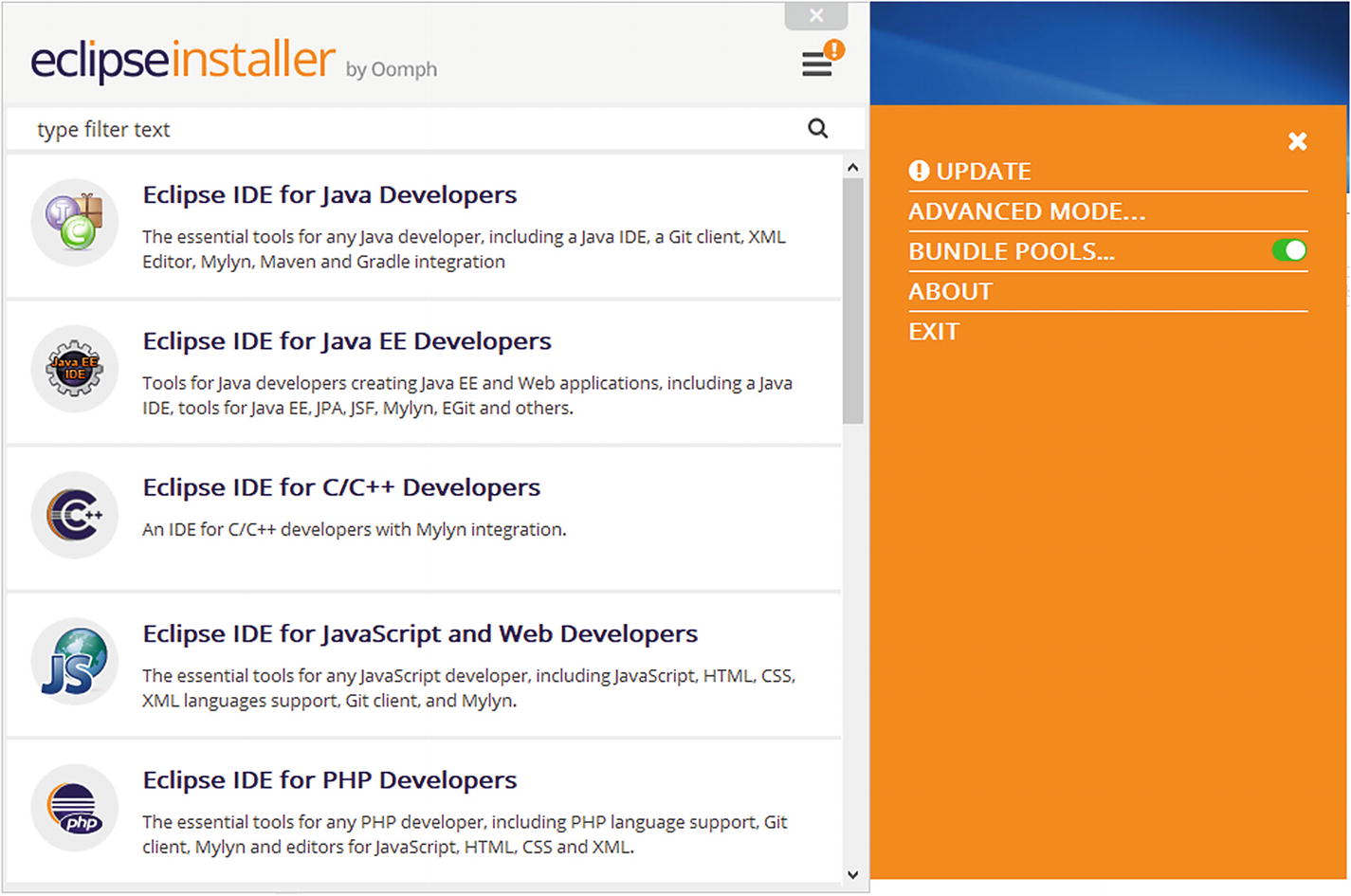Screen dimensions: 1351x896
Task: Select Eclipse IDE for Java EE Developers title
Action: pyautogui.click(x=347, y=341)
